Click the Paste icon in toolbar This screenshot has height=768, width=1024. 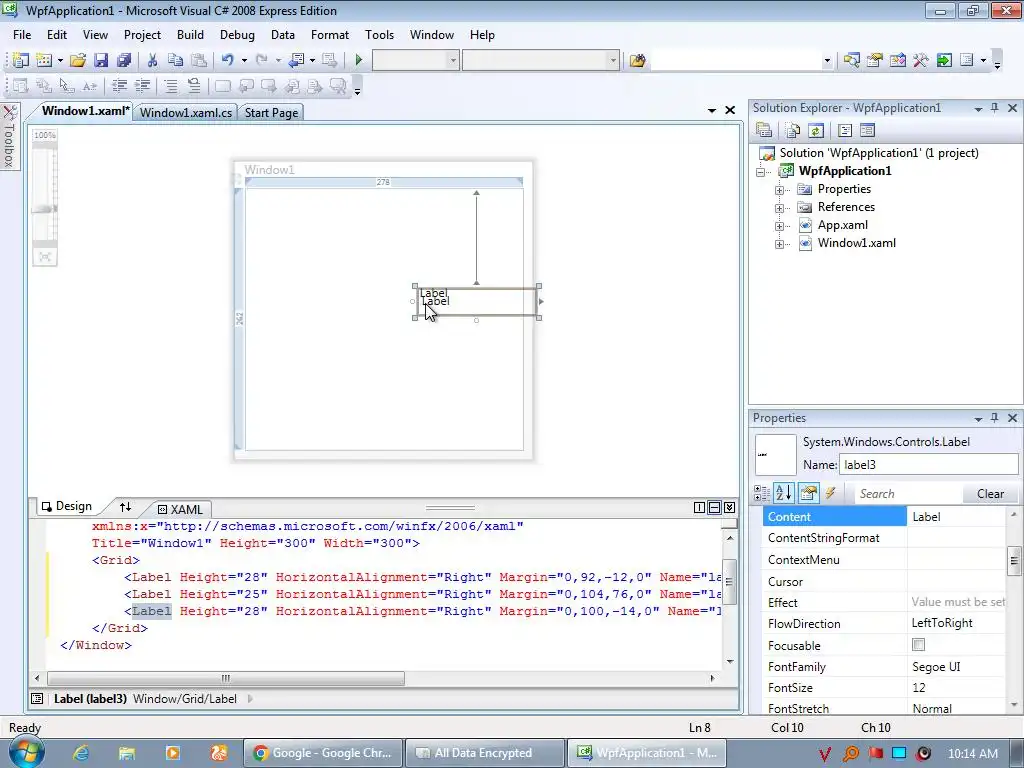[199, 60]
